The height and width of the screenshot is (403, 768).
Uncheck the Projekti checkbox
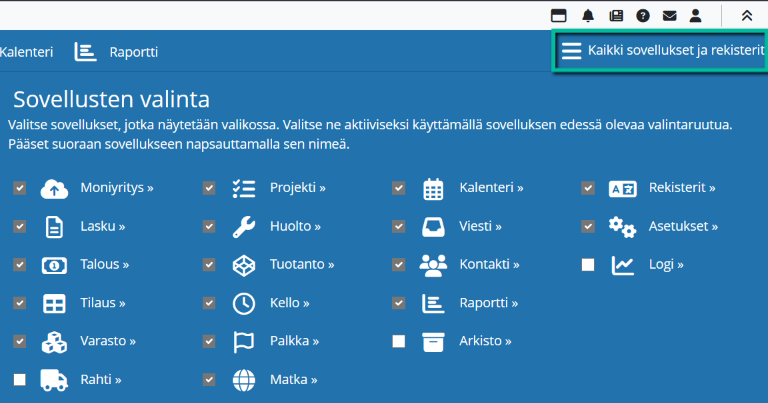click(209, 188)
